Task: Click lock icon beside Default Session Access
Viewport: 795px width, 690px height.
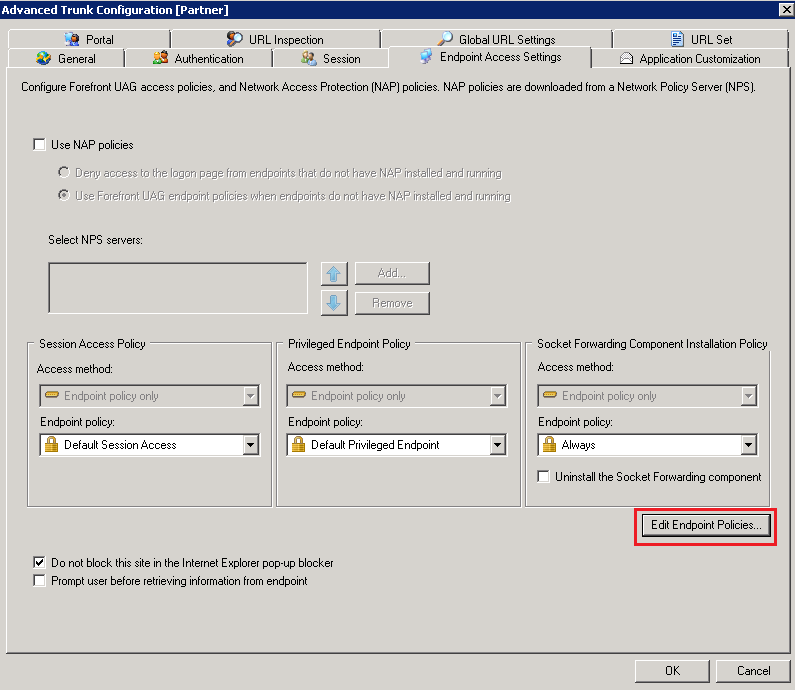Action: pyautogui.click(x=51, y=444)
